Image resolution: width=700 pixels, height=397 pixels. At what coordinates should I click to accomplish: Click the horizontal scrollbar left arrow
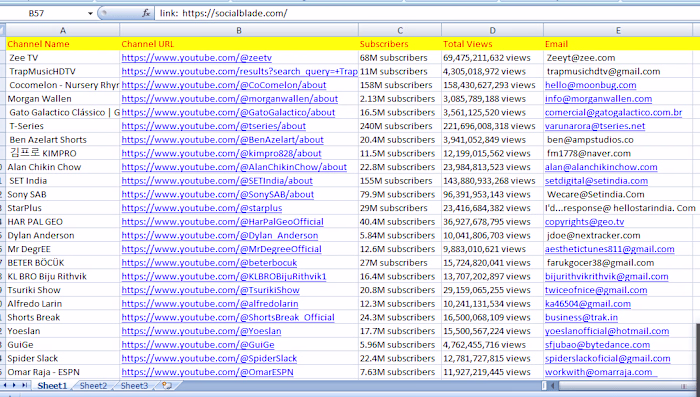coord(553,385)
